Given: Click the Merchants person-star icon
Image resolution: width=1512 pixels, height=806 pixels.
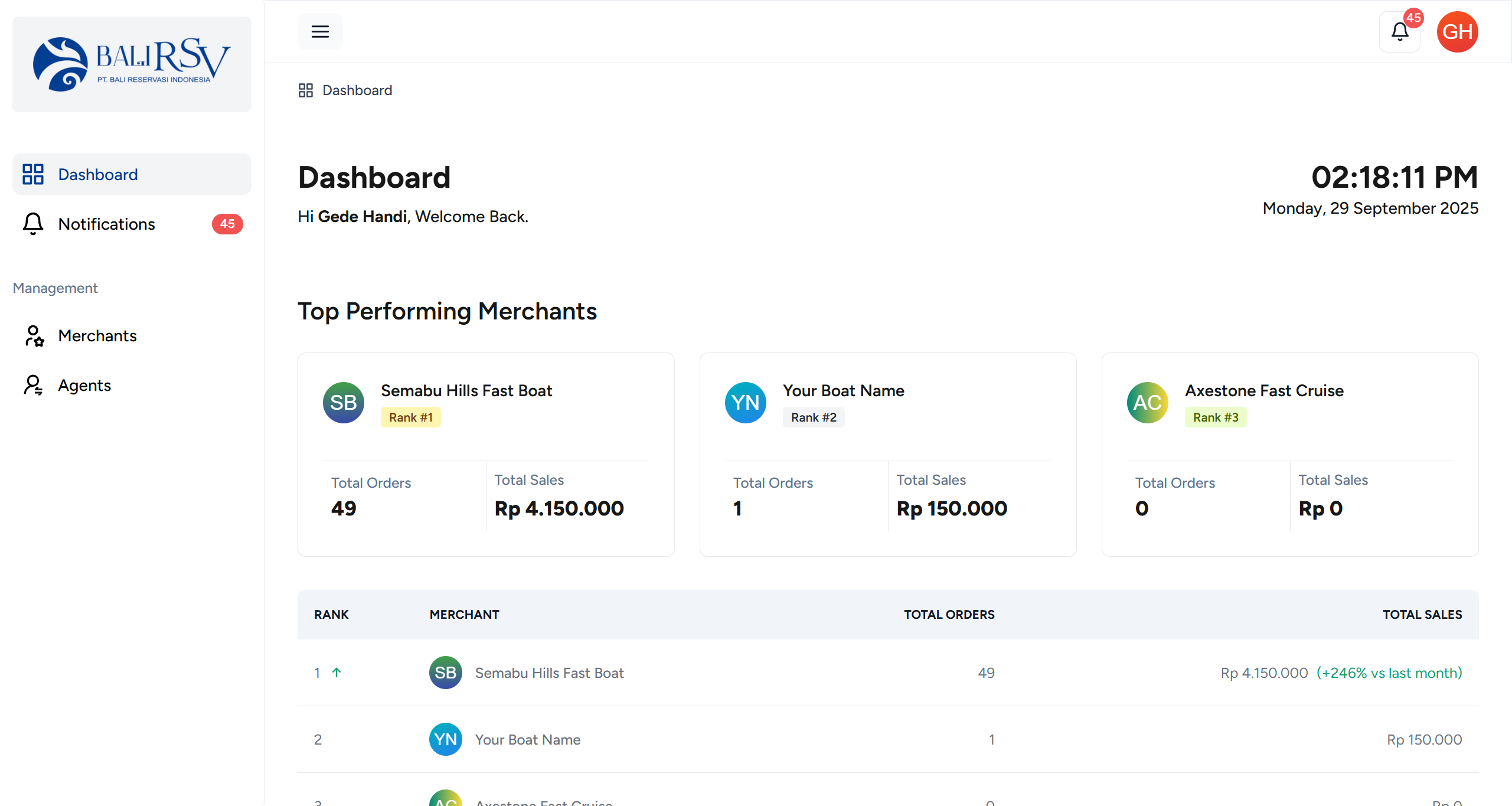Looking at the screenshot, I should pyautogui.click(x=34, y=336).
